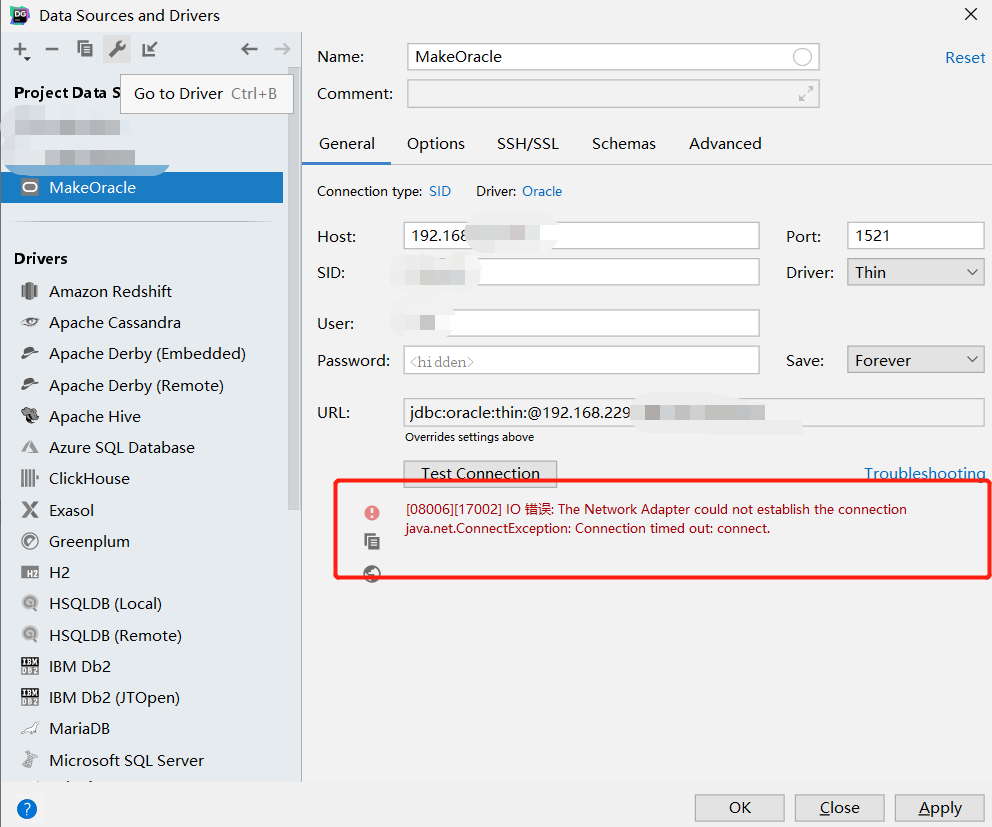Select MariaDB driver
This screenshot has height=827, width=992.
click(x=79, y=728)
